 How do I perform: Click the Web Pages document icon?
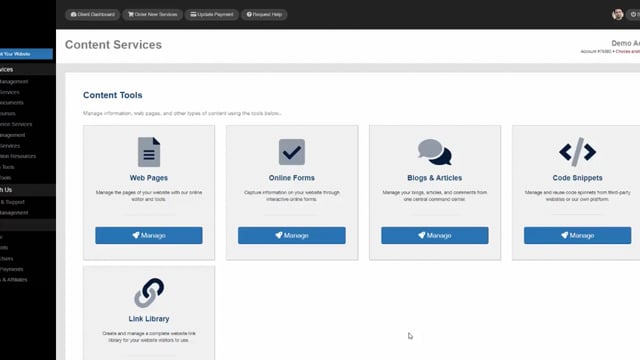click(149, 152)
